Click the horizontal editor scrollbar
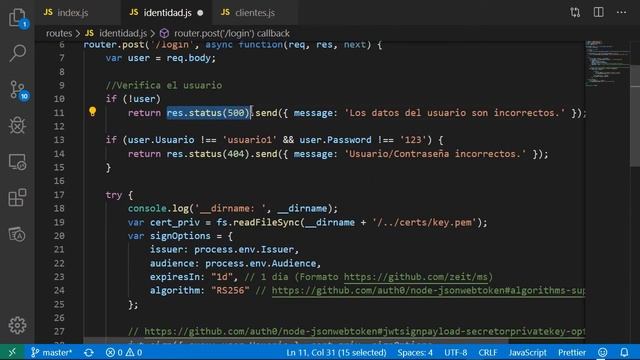The height and width of the screenshot is (360, 640). 296,340
